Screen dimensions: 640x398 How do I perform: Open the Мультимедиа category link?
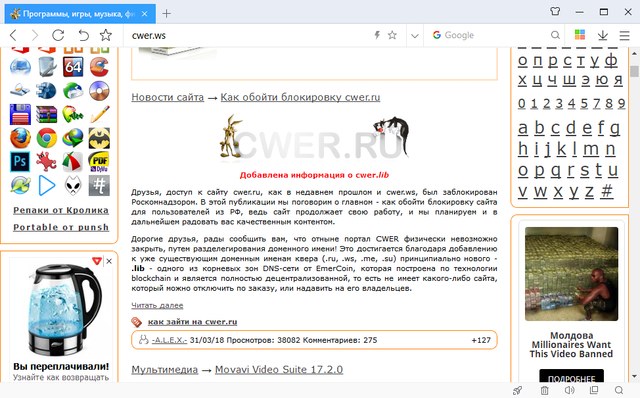tap(164, 370)
